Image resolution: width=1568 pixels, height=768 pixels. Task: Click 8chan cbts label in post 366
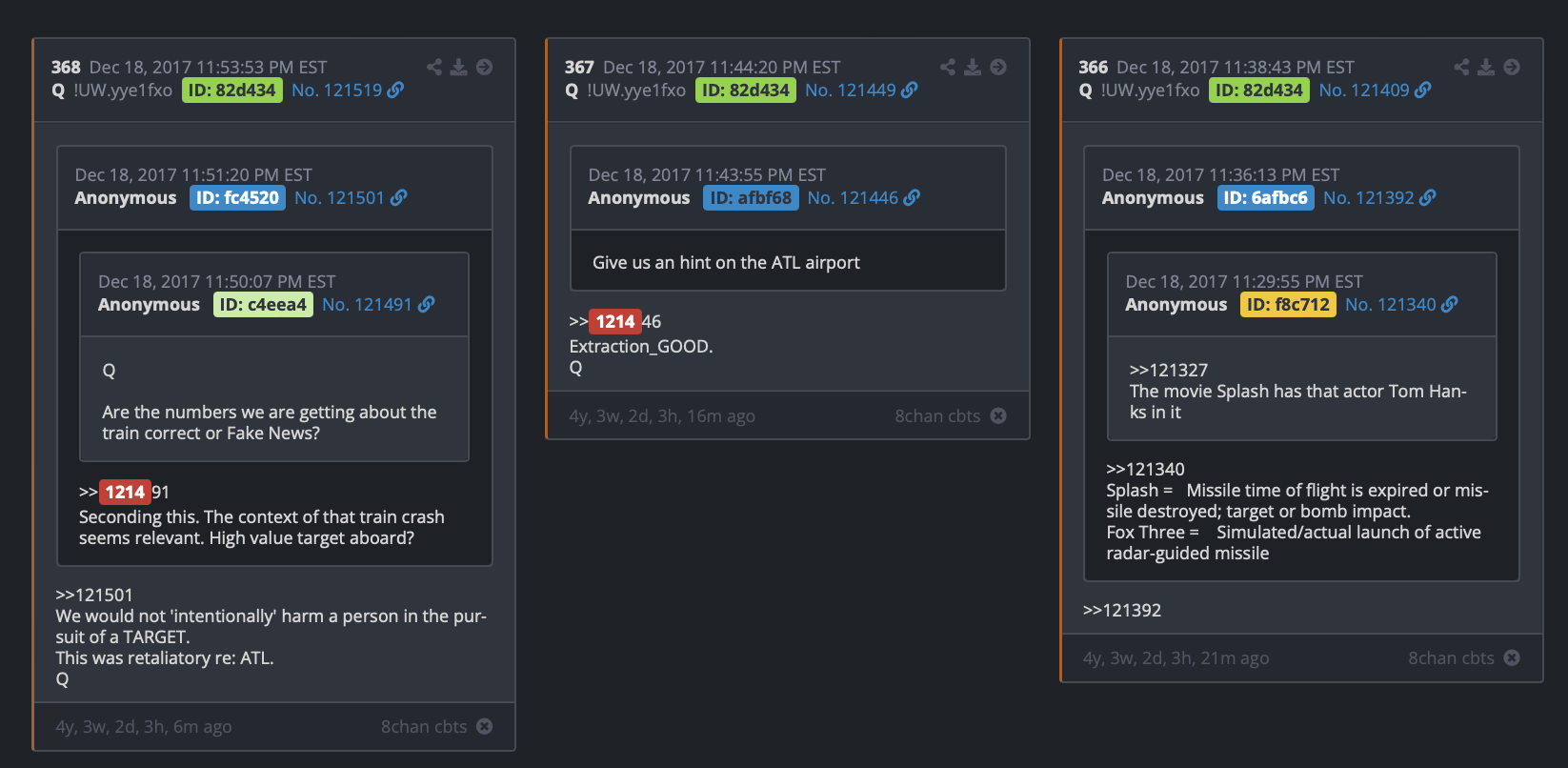point(1451,657)
